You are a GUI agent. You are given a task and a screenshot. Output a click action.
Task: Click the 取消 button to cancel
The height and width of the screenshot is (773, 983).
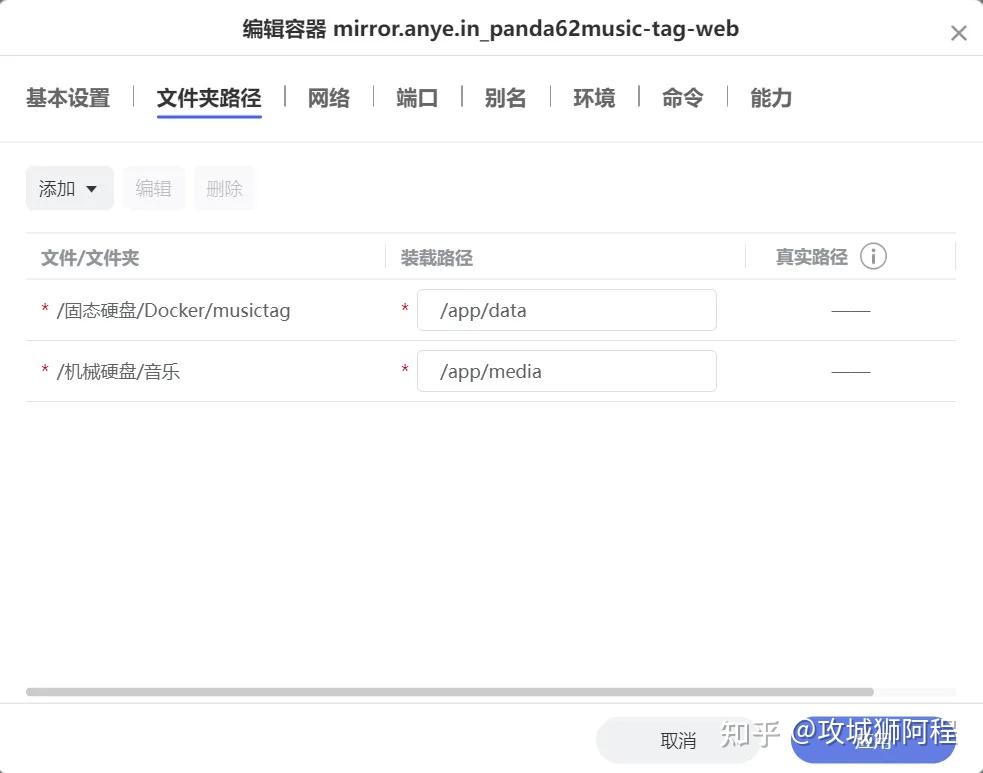[679, 740]
